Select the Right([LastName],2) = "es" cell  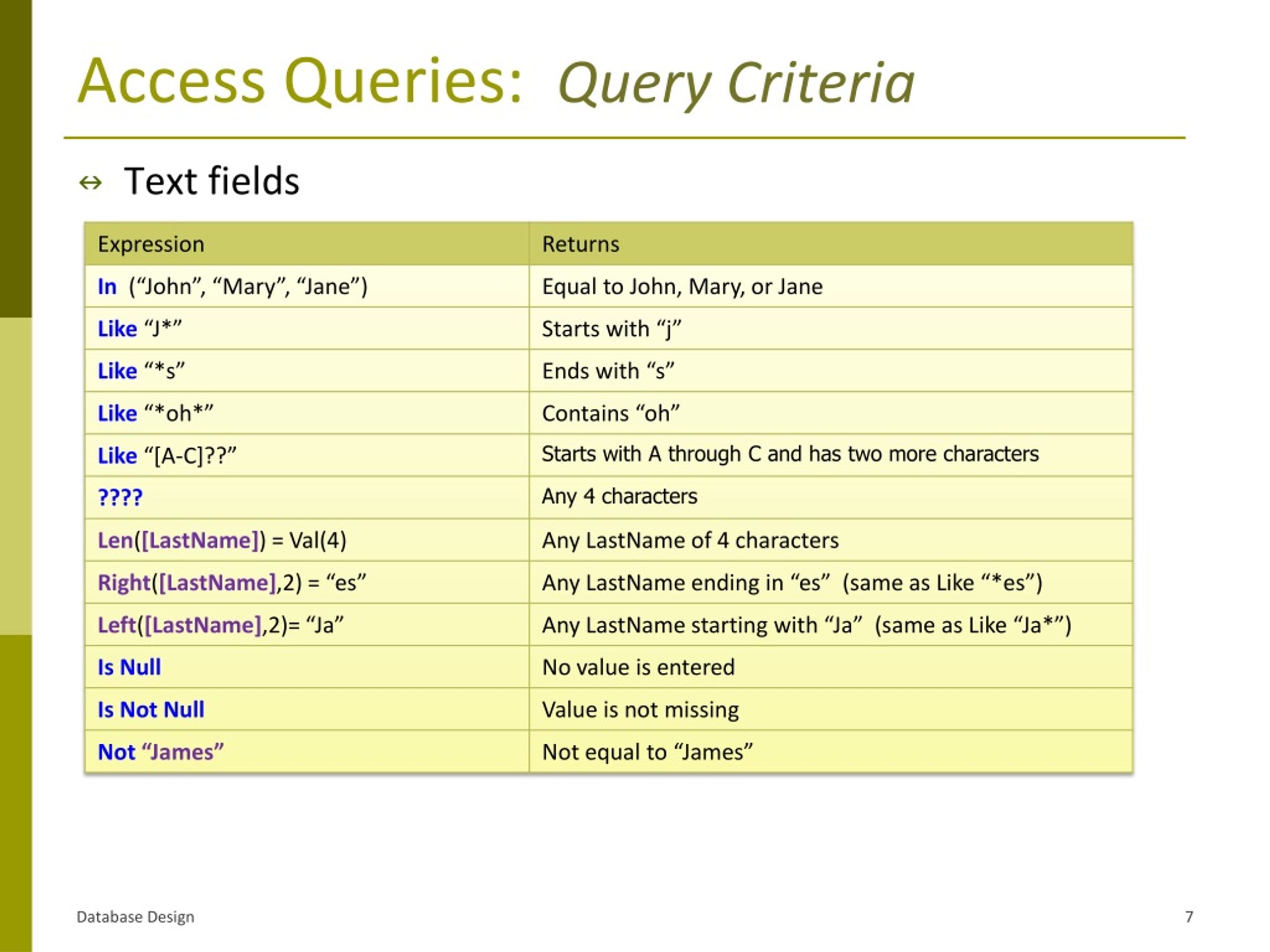tap(307, 583)
